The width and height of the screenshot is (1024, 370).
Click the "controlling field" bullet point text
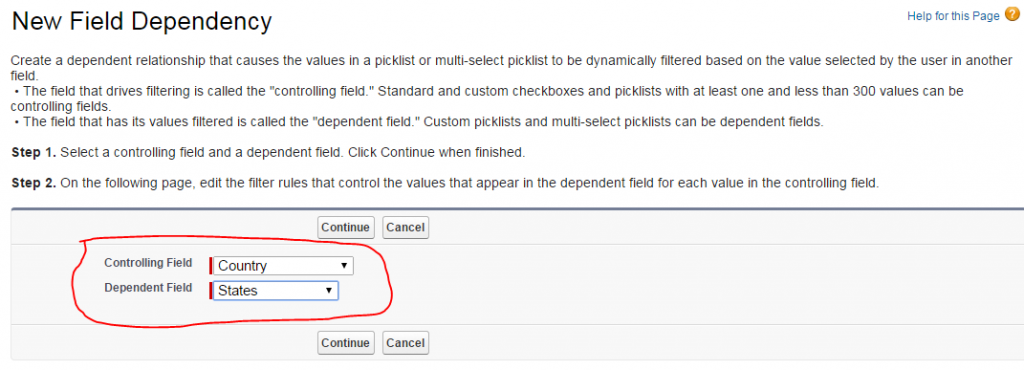tap(487, 98)
